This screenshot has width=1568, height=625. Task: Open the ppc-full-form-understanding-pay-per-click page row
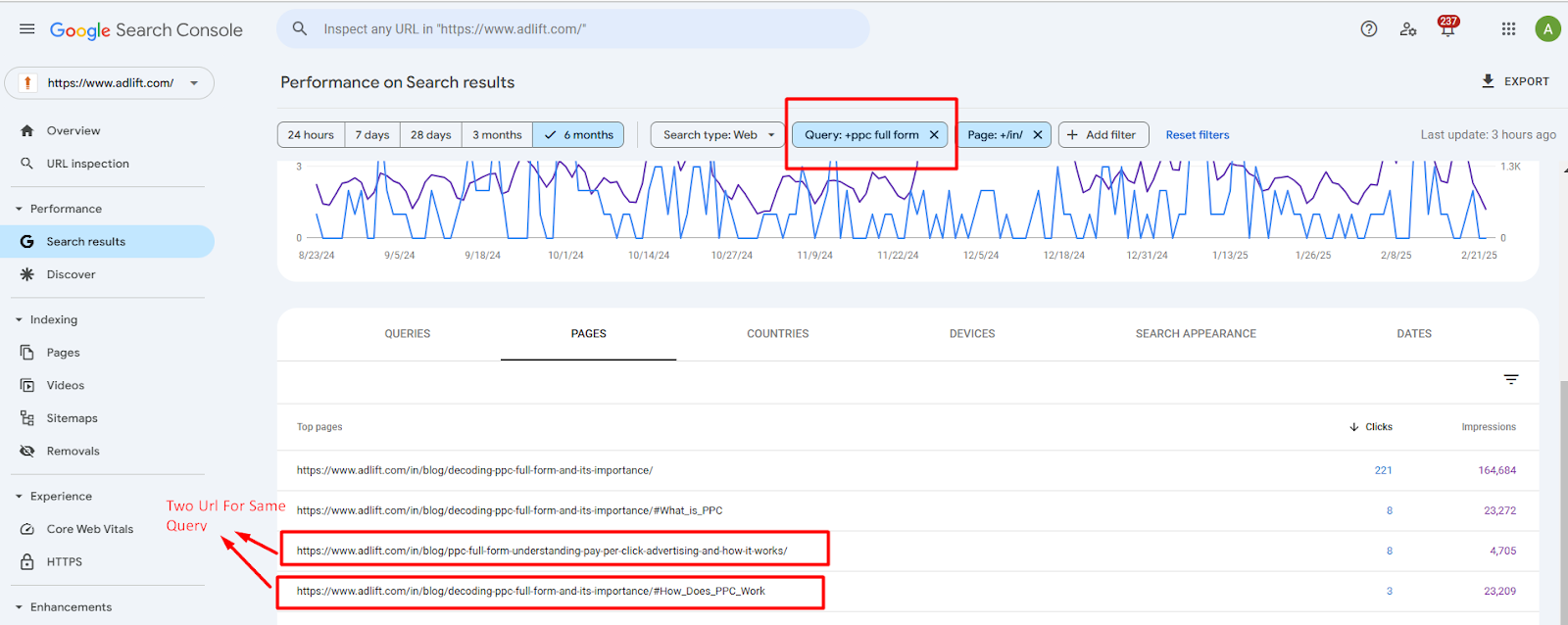coord(907,551)
